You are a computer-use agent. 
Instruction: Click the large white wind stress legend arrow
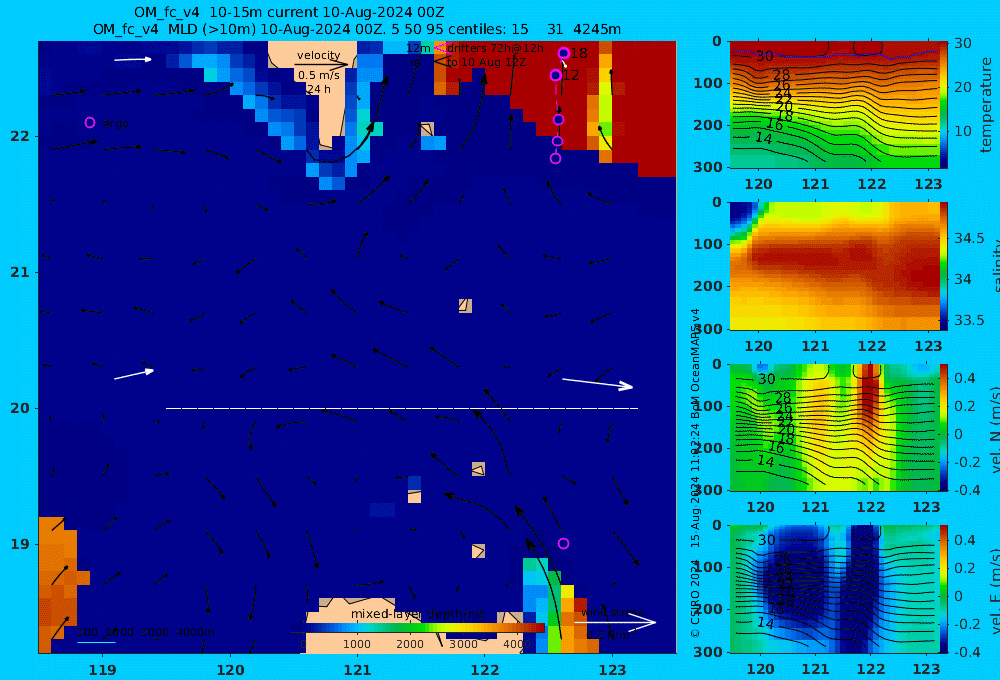pyautogui.click(x=615, y=622)
